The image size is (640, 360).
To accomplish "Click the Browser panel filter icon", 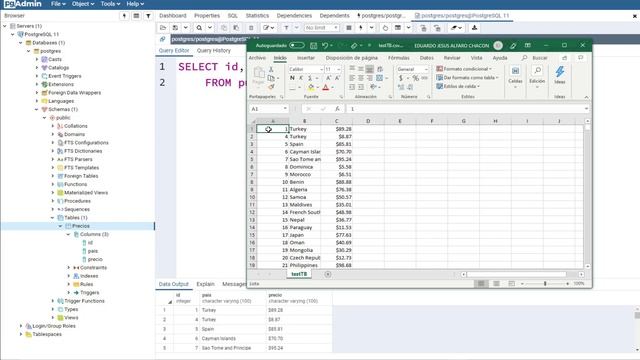I will click(x=148, y=16).
